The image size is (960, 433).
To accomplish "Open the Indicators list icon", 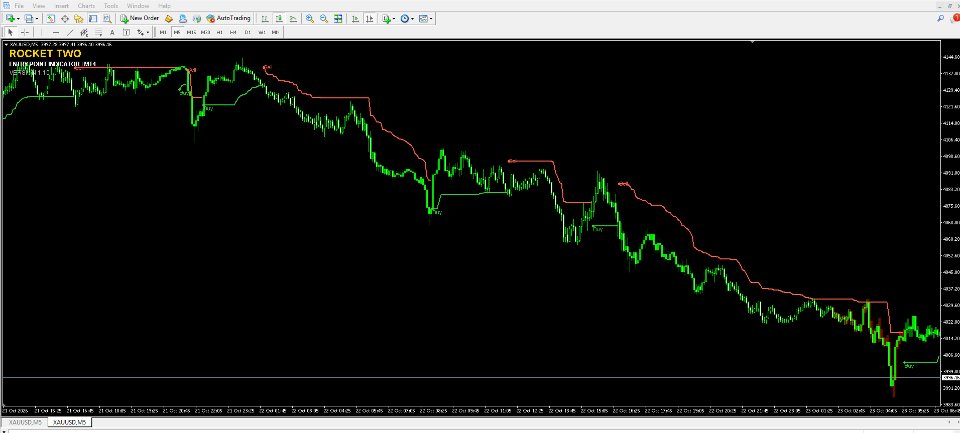I will click(386, 18).
